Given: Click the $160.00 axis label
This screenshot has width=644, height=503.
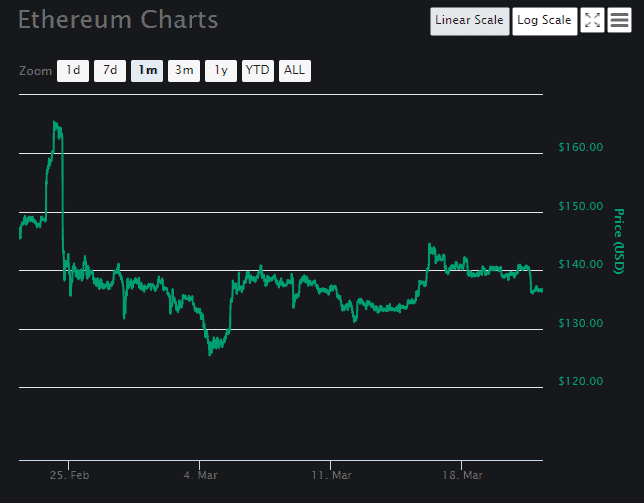Looking at the screenshot, I should click(x=580, y=147).
